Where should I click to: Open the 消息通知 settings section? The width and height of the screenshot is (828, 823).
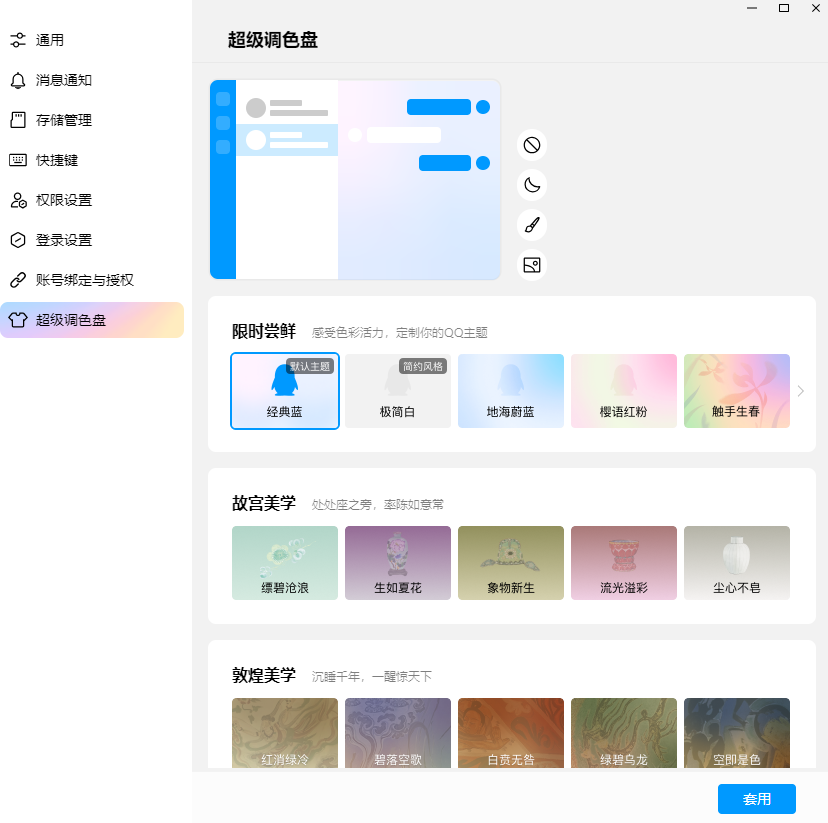coord(92,80)
